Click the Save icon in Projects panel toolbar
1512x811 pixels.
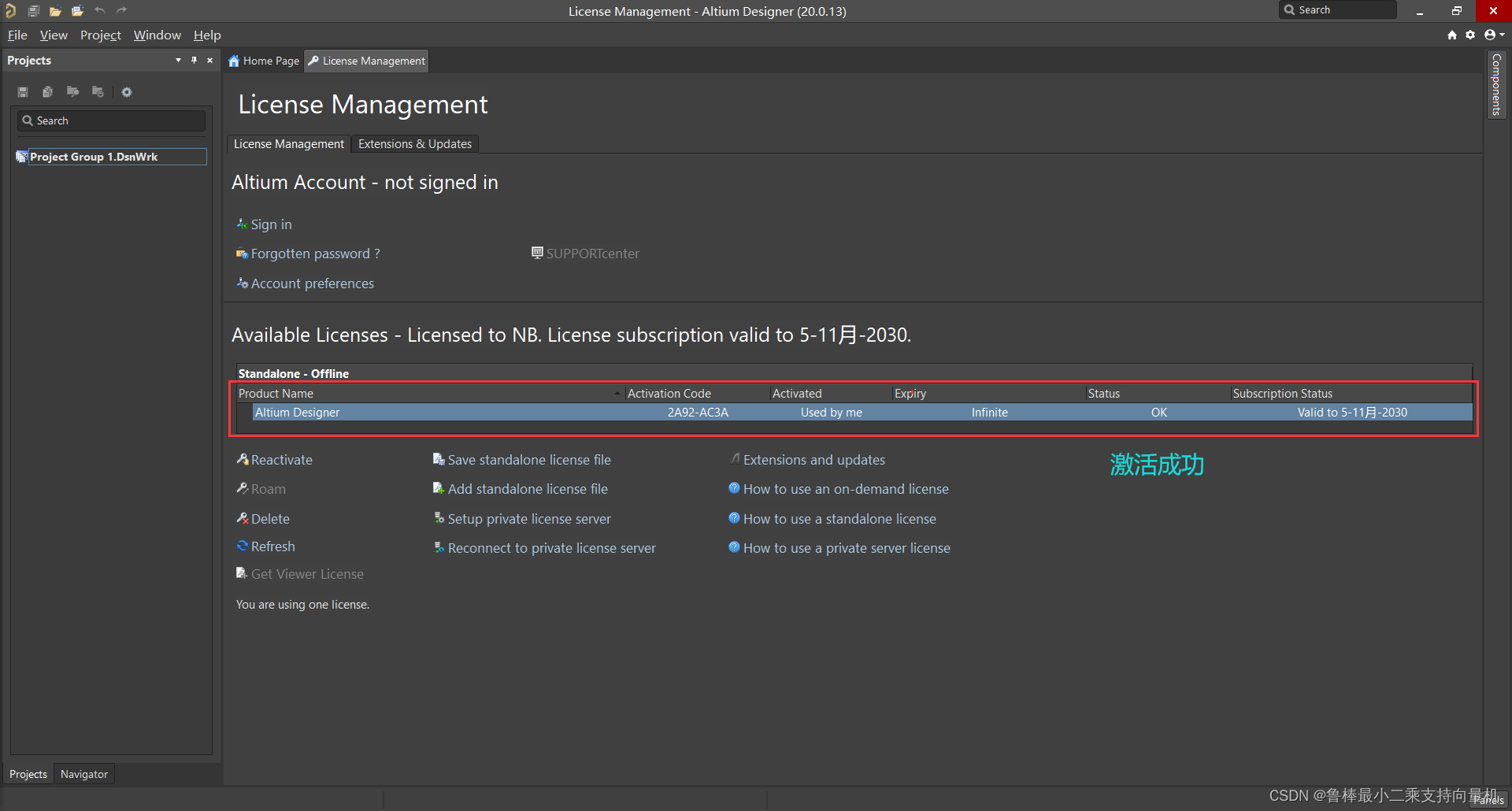[x=23, y=92]
